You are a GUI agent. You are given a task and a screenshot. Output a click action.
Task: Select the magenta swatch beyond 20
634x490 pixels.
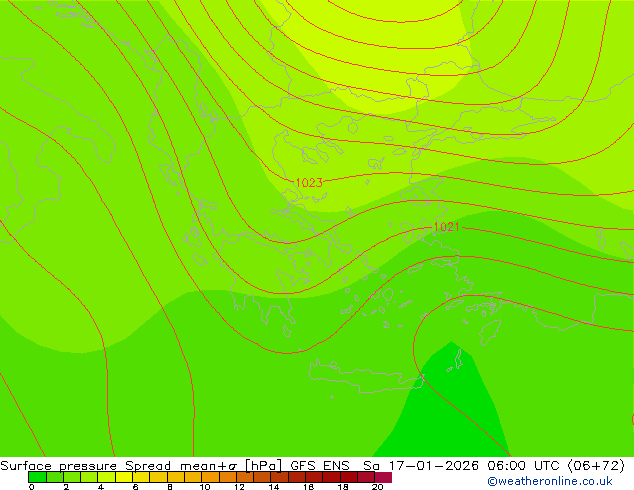(x=383, y=477)
